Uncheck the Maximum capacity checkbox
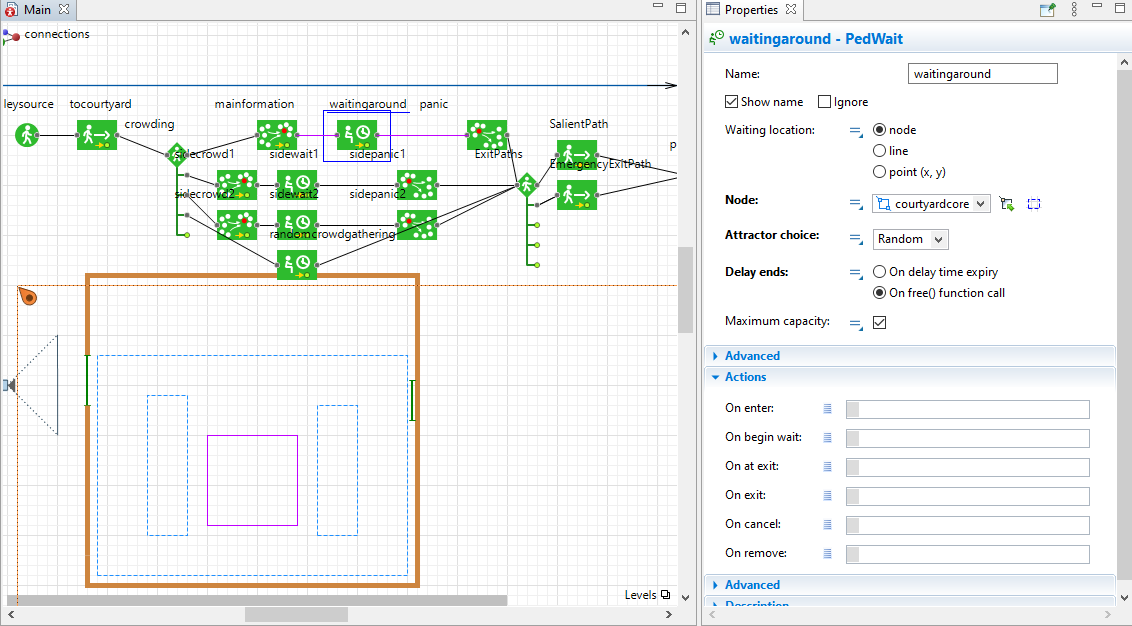 pyautogui.click(x=879, y=322)
